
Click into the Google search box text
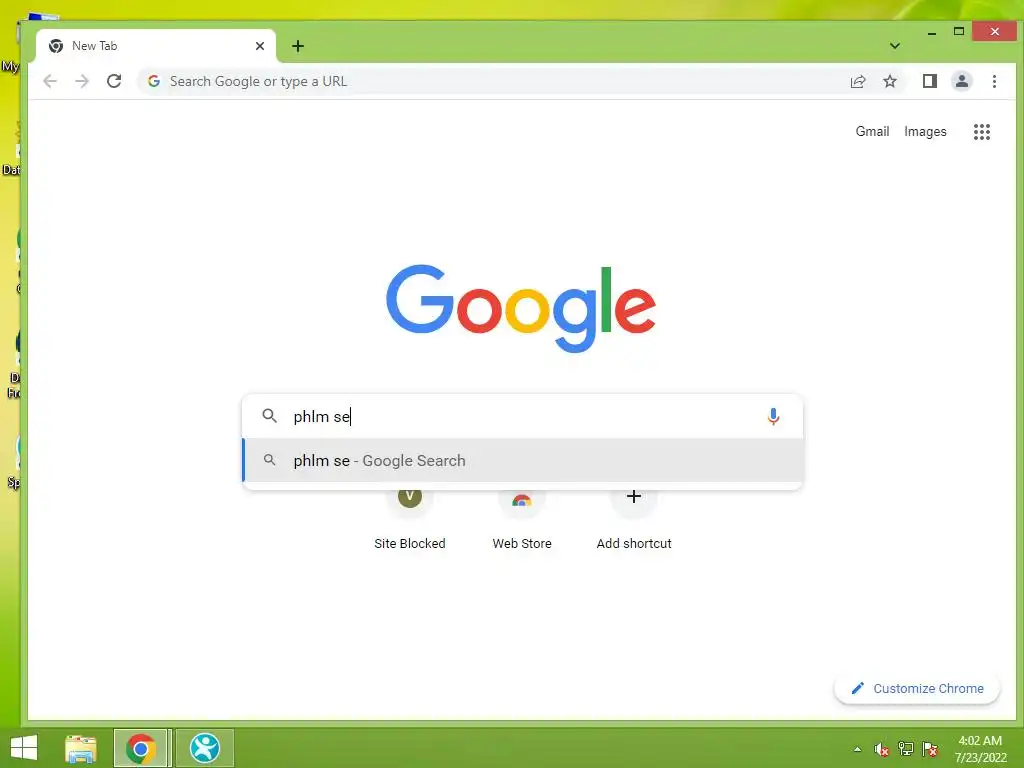pyautogui.click(x=522, y=416)
